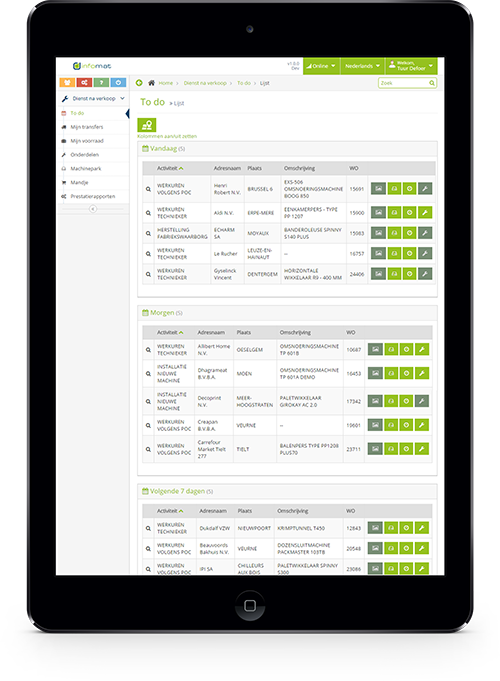Open the magnifier for the Henri Robert N.V. row

coord(148,189)
